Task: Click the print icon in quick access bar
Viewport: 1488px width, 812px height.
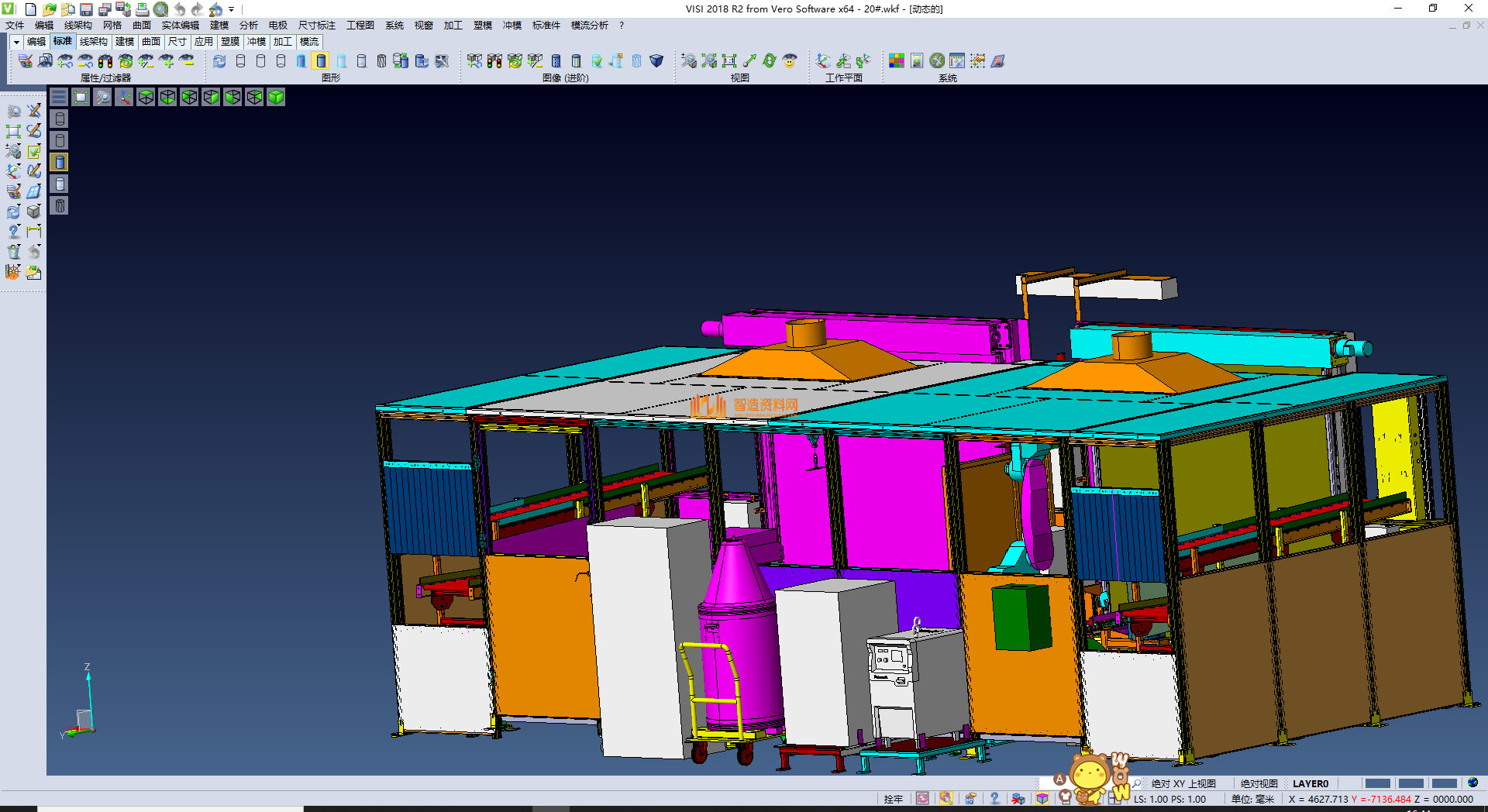Action: pyautogui.click(x=142, y=9)
